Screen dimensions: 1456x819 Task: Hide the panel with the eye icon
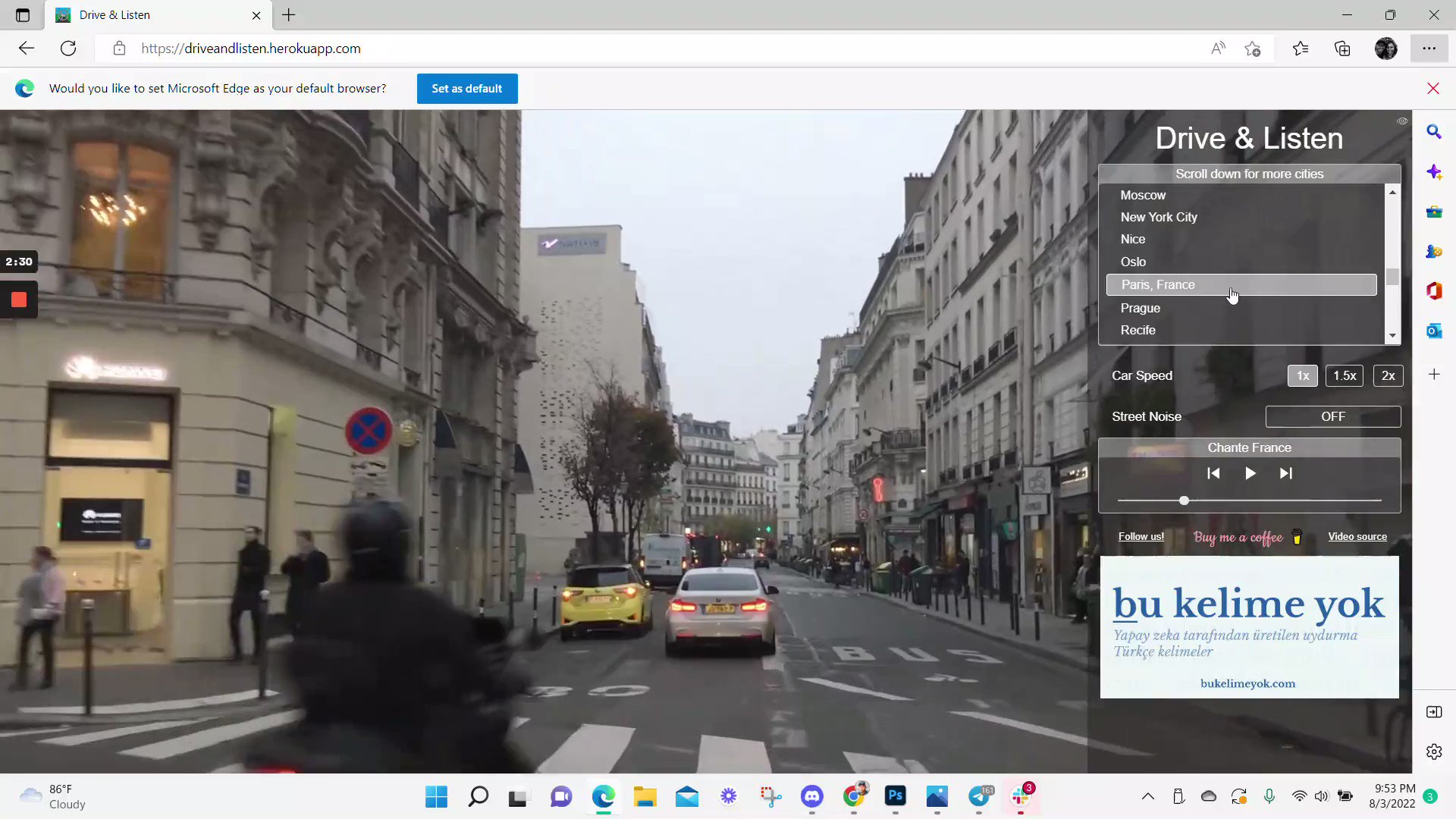(x=1402, y=121)
